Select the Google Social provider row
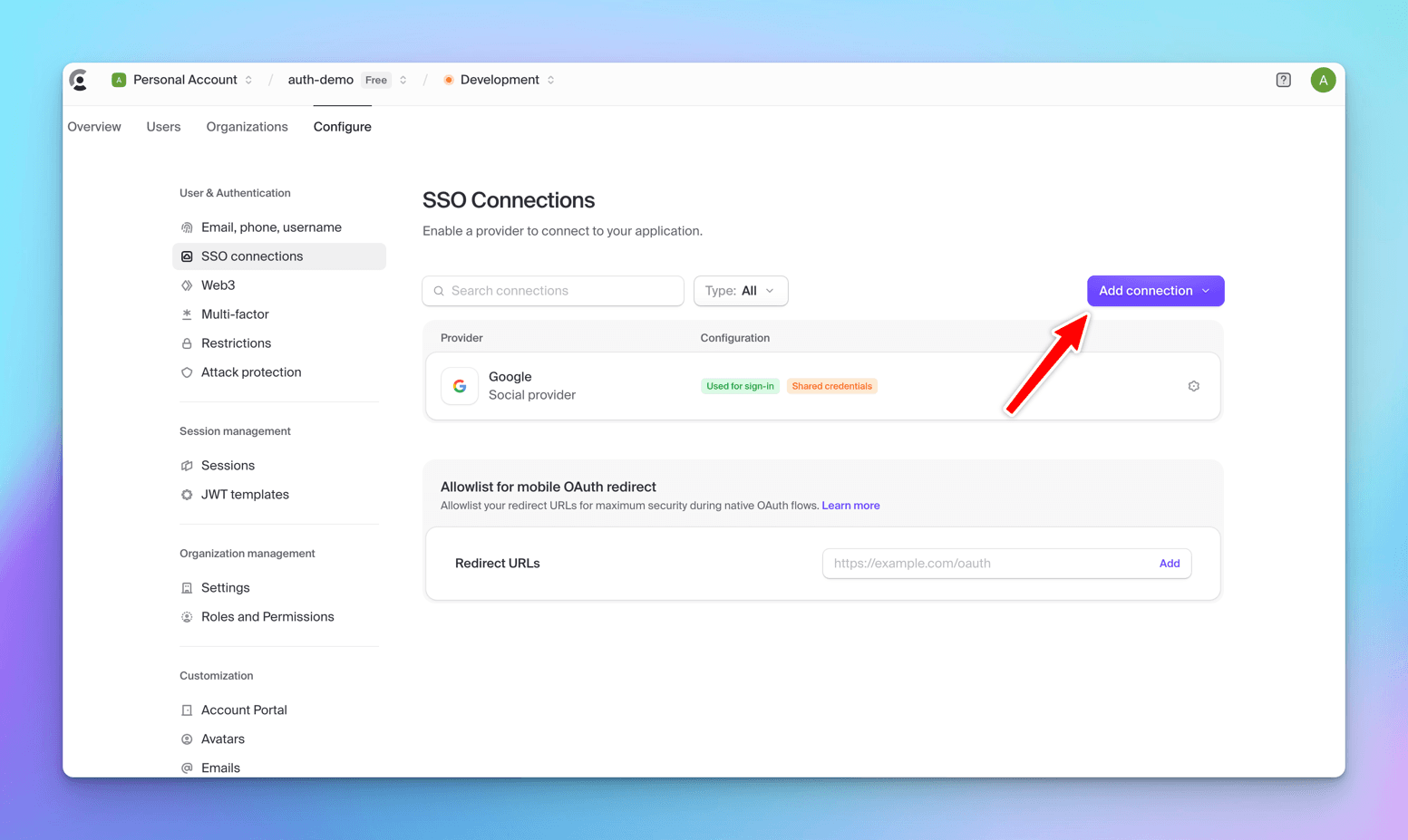This screenshot has height=840, width=1408. pyautogui.click(x=823, y=386)
